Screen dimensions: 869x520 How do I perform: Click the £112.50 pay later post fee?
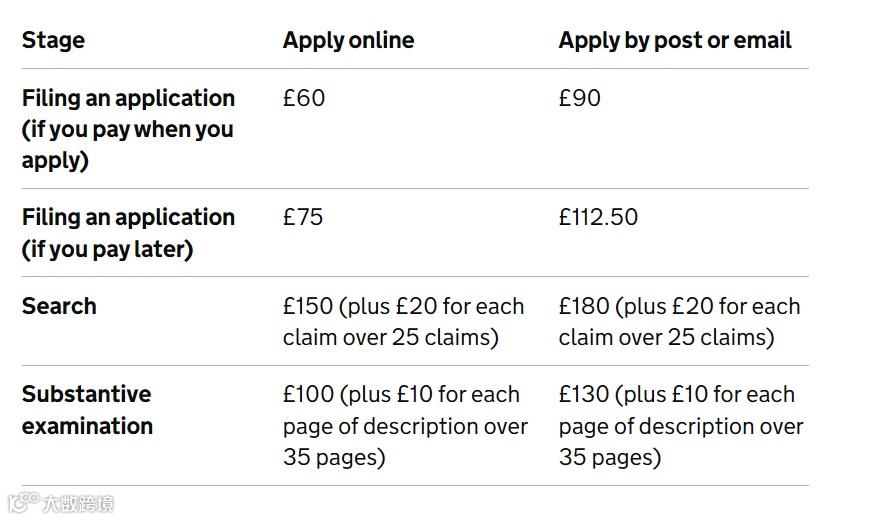598,217
